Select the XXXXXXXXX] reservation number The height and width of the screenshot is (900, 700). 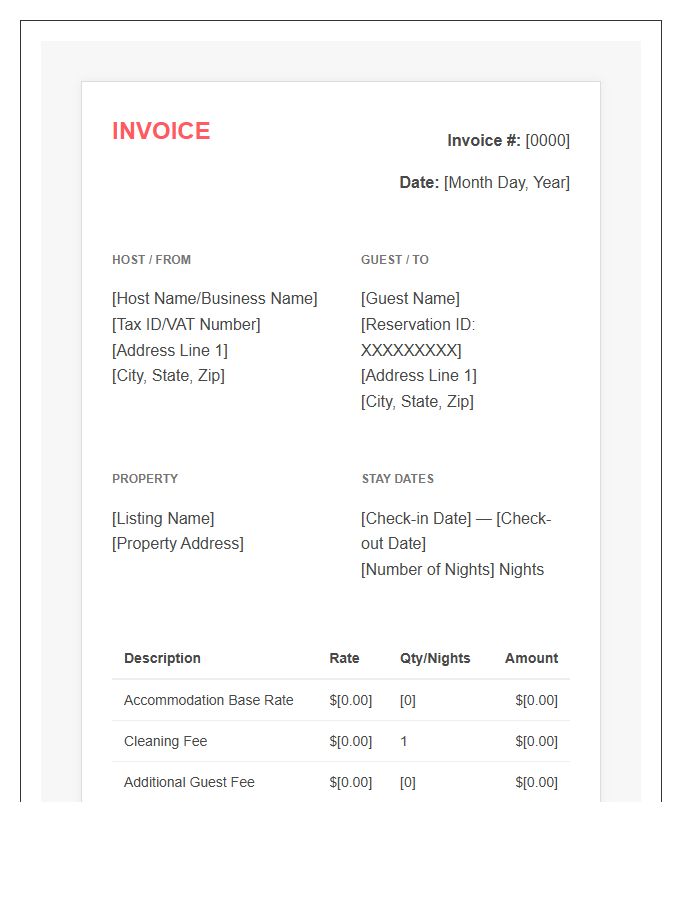point(411,350)
